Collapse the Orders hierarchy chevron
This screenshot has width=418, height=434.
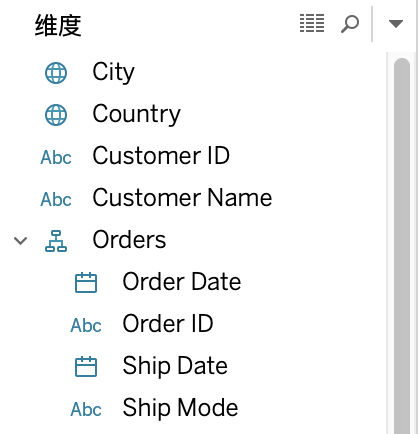(20, 241)
